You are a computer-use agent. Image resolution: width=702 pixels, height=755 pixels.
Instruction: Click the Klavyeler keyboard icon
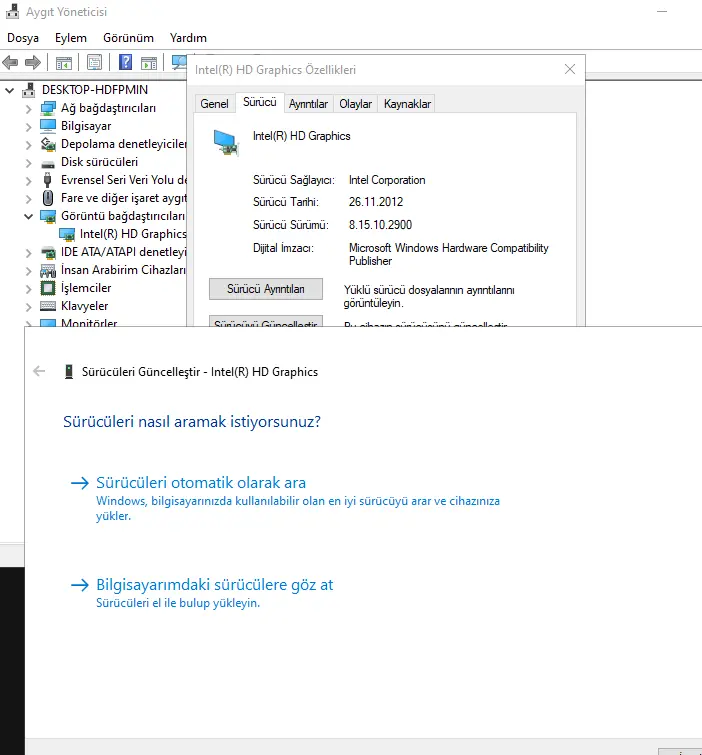pyautogui.click(x=48, y=306)
